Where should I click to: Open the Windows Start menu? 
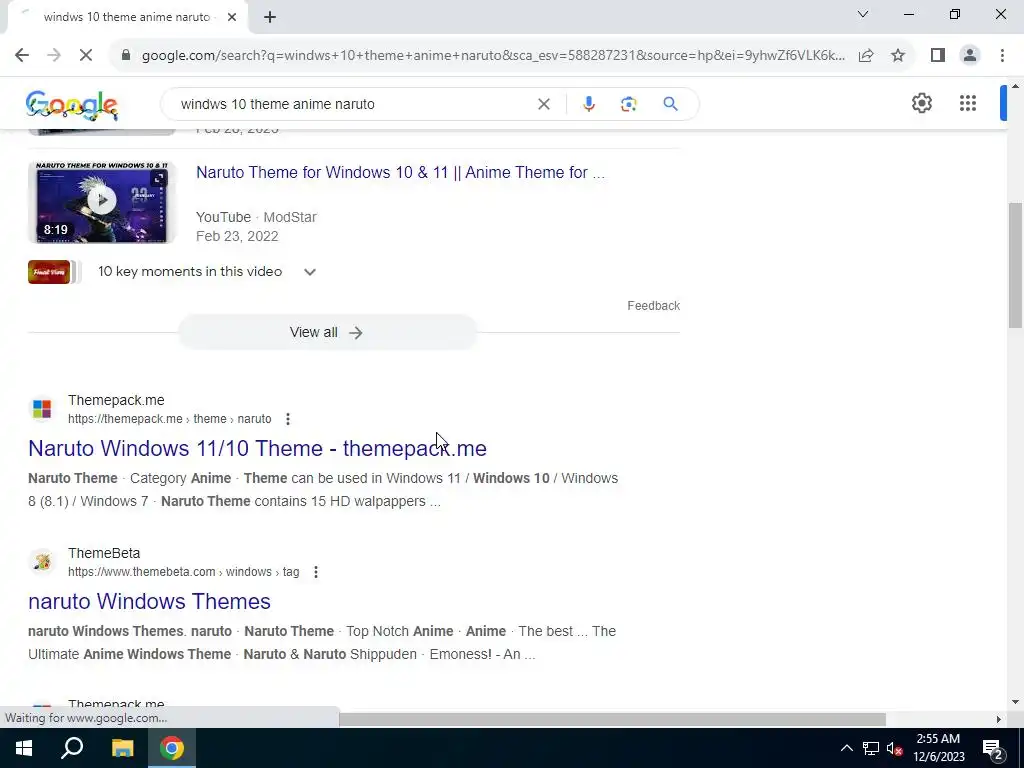(24, 748)
